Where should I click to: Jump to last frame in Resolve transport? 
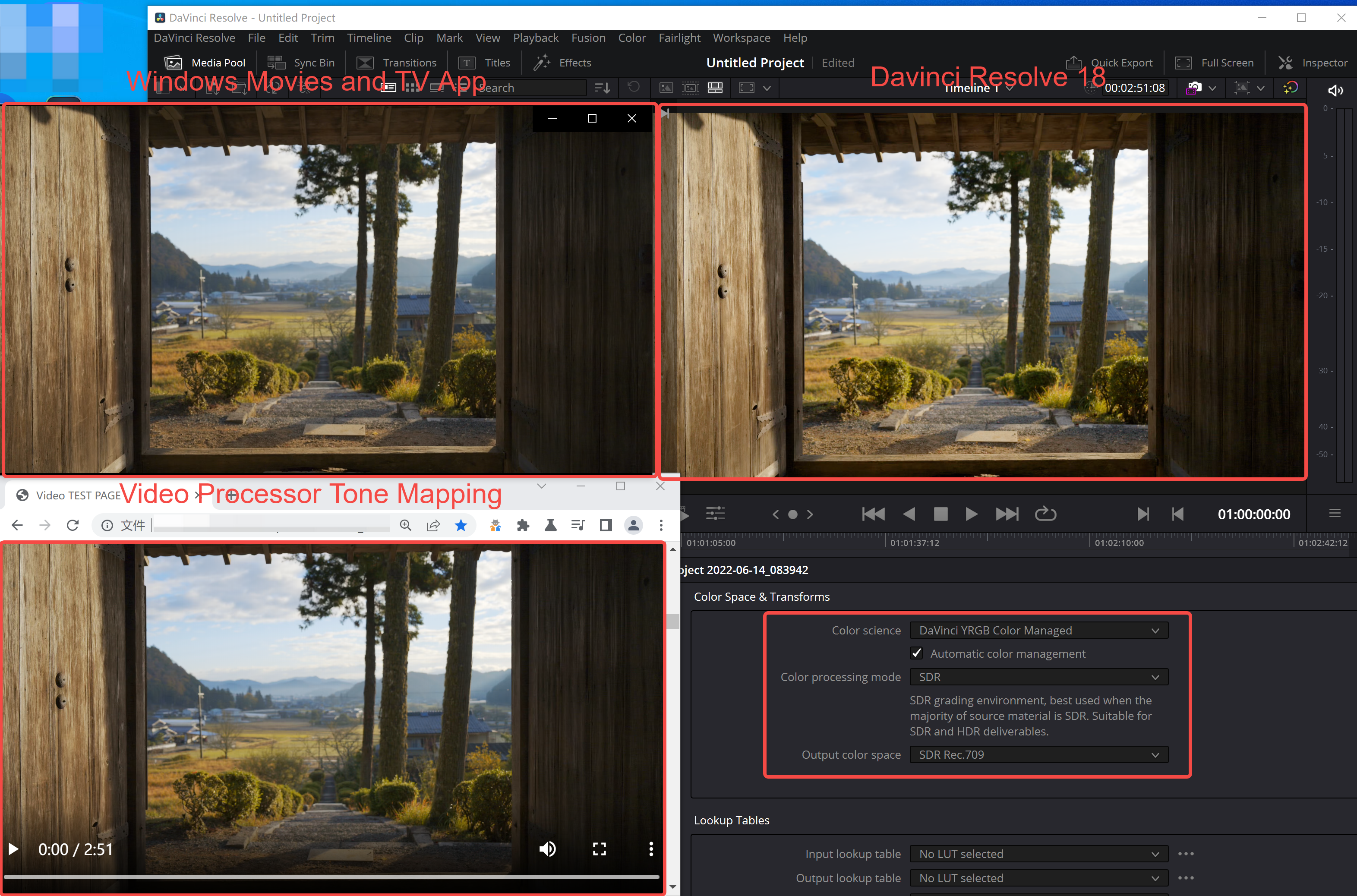(x=1007, y=514)
